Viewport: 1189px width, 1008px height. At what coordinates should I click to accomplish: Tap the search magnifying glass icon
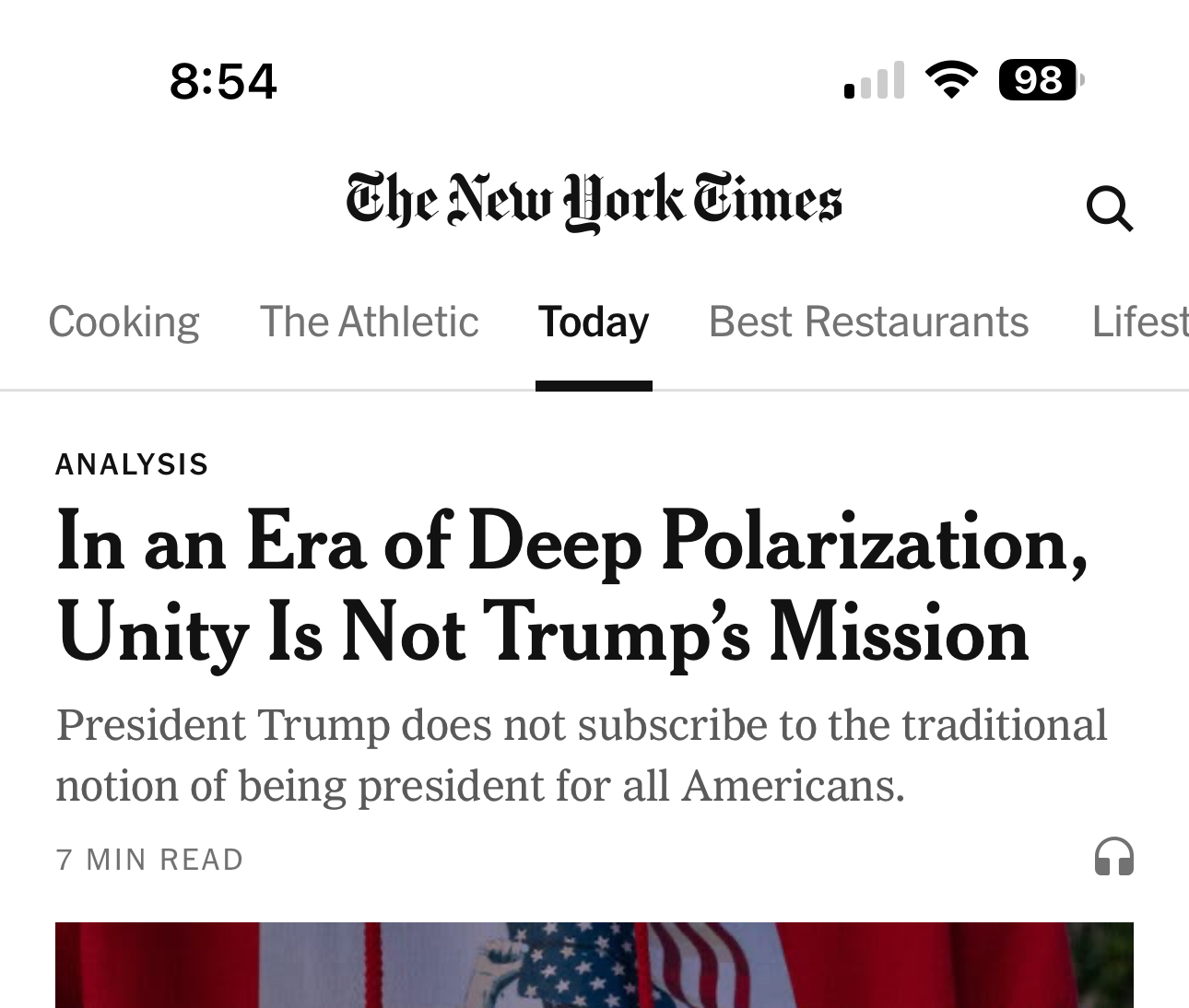coord(1109,208)
